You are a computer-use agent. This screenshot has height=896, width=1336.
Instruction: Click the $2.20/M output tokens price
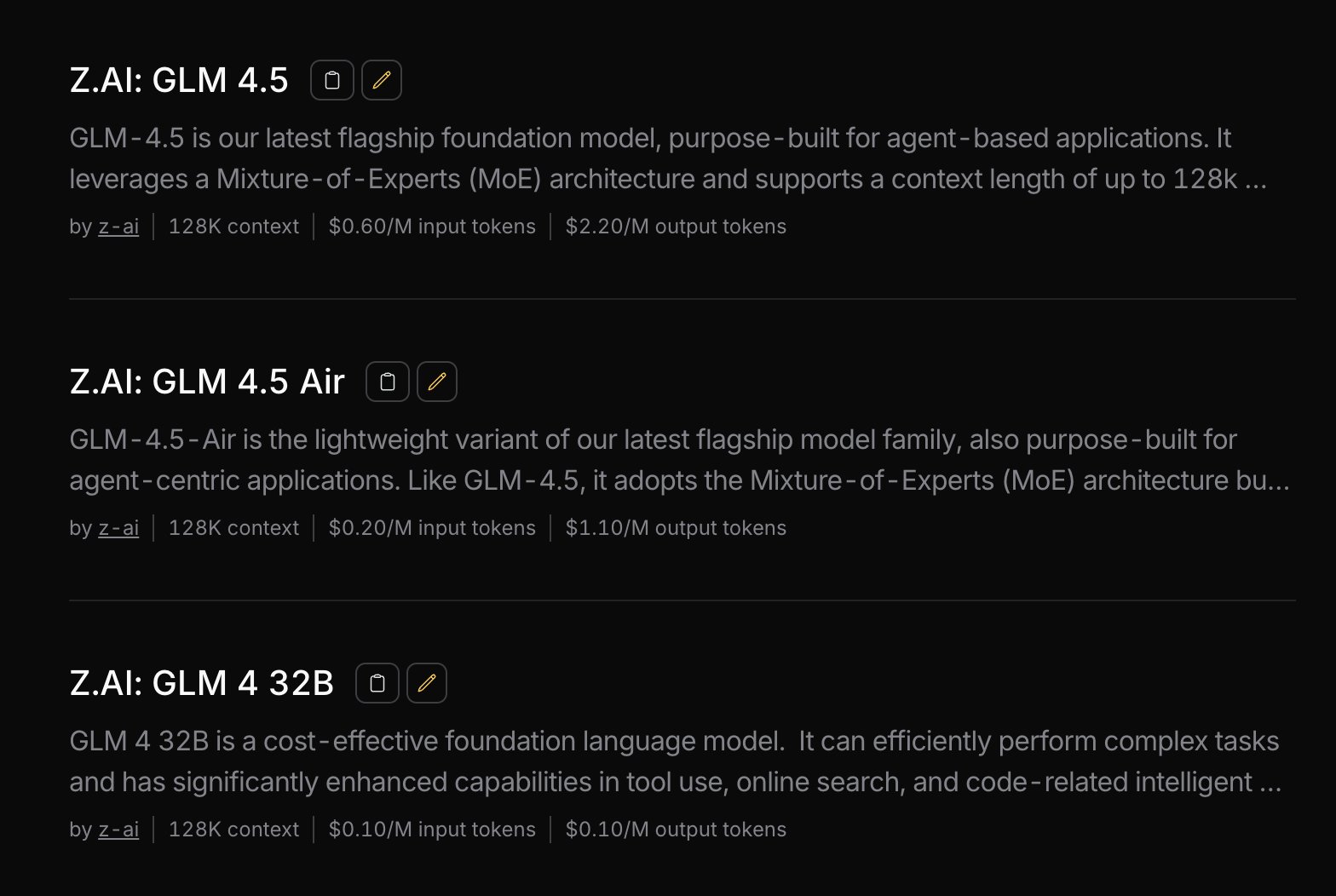(676, 227)
